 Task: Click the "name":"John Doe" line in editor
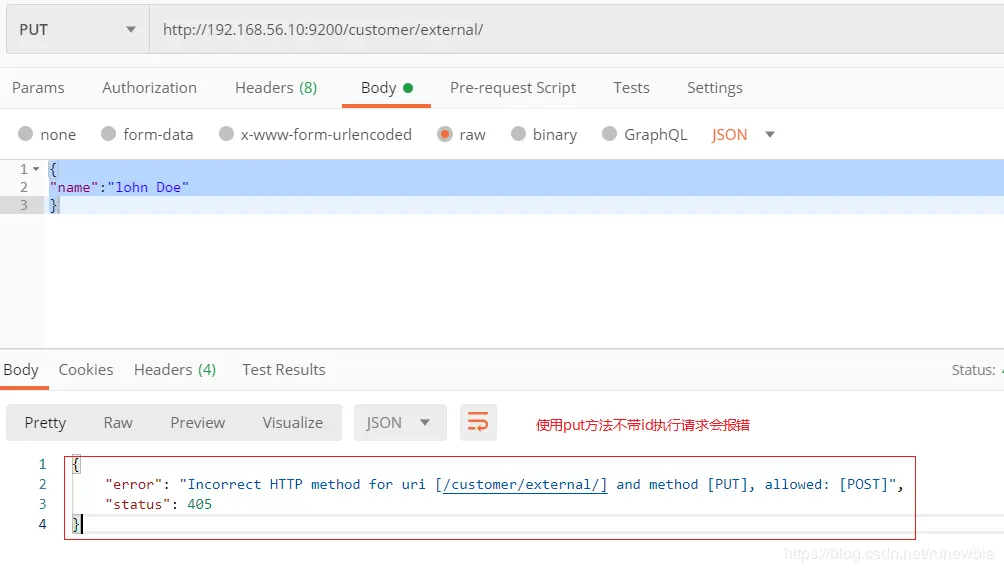tap(119, 187)
